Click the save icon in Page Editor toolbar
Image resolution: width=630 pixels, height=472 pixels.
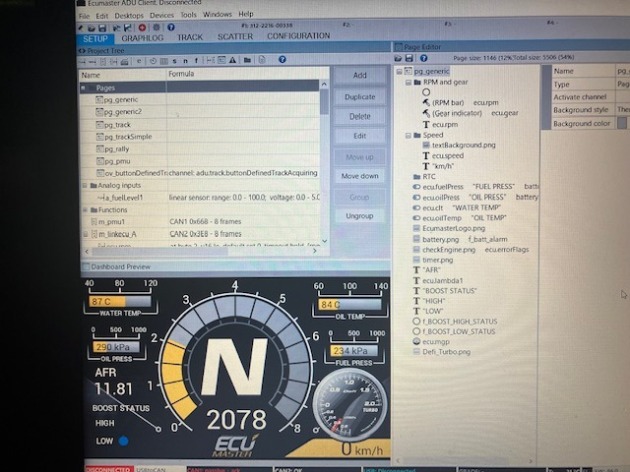(x=409, y=58)
